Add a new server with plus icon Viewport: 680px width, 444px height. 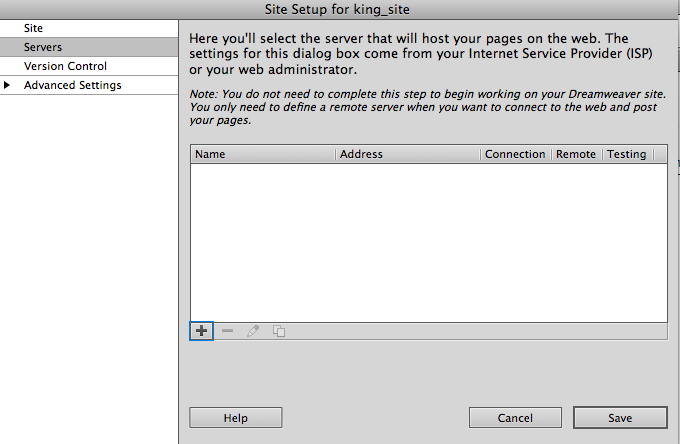click(201, 331)
